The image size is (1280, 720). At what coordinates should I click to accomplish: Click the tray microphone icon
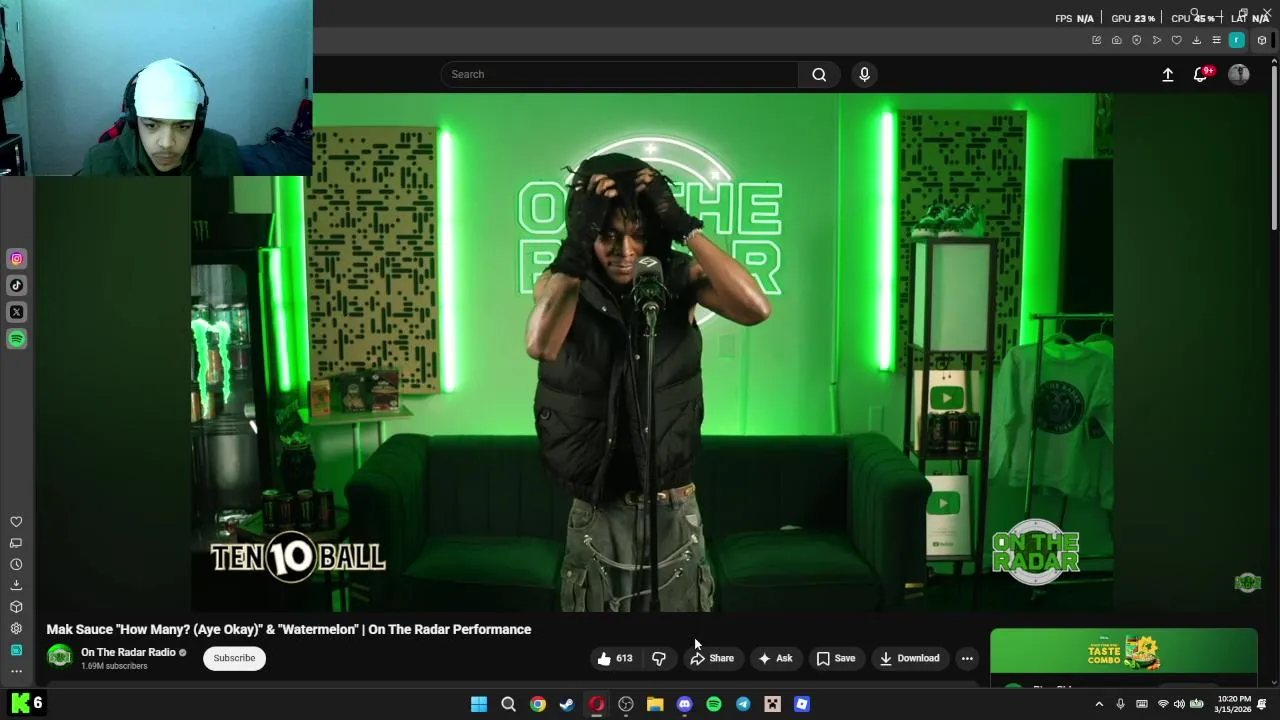tap(1120, 704)
